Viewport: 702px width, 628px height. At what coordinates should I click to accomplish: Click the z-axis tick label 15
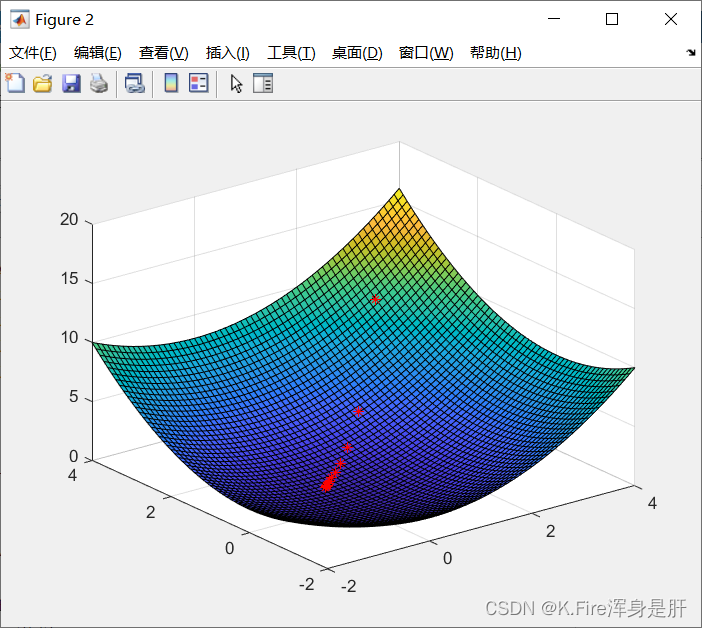(69, 279)
